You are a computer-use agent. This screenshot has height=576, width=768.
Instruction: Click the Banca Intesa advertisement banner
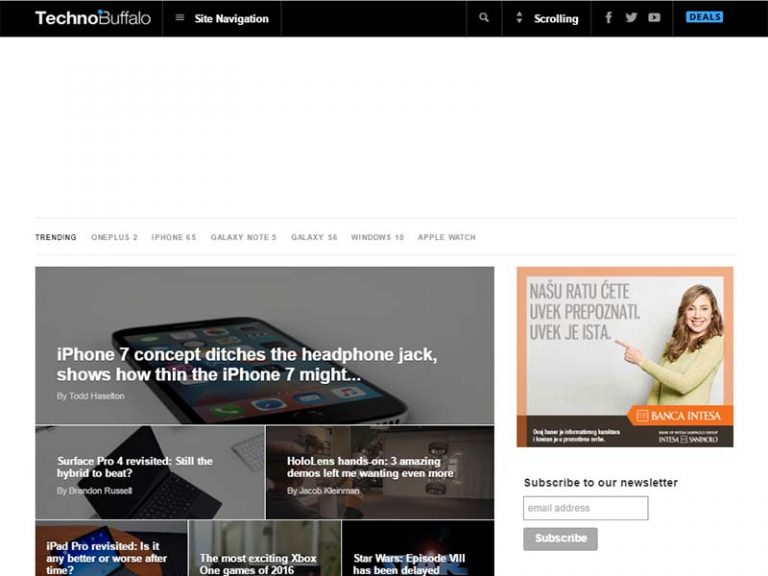[x=625, y=357]
